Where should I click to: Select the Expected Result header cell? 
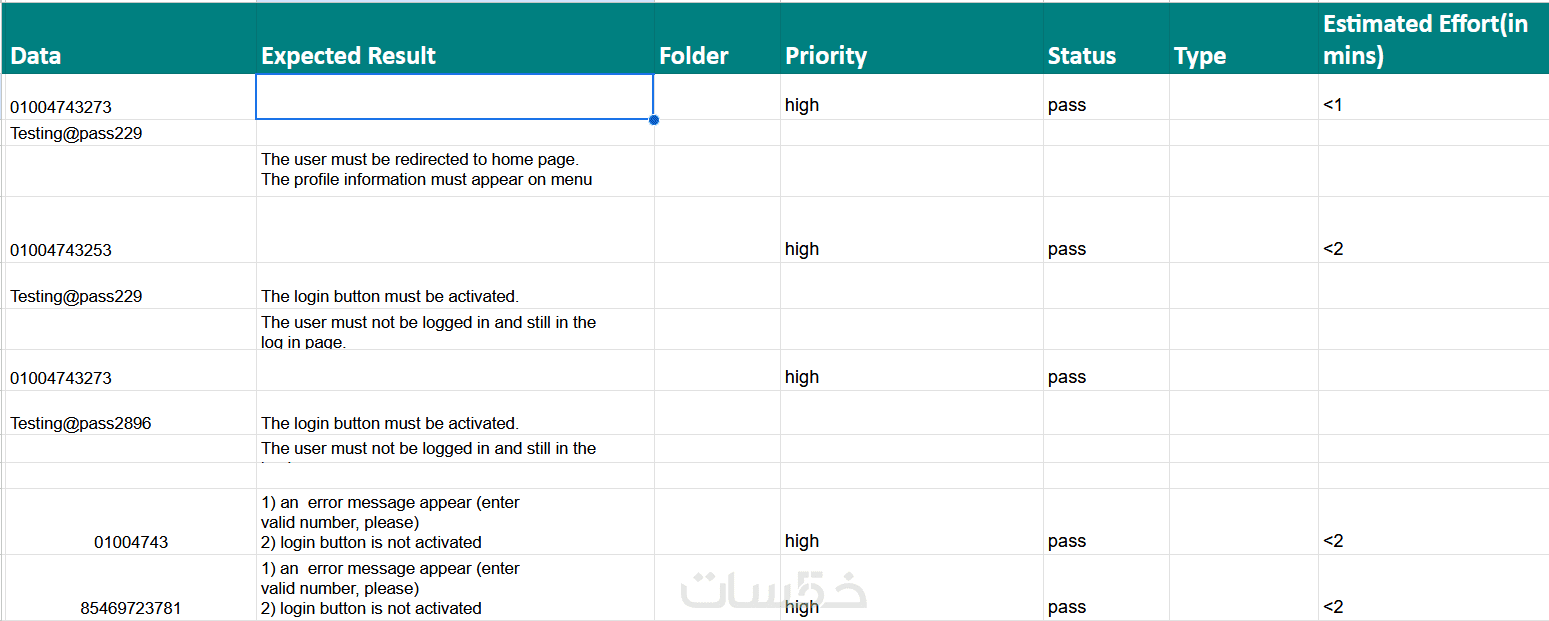click(x=348, y=56)
